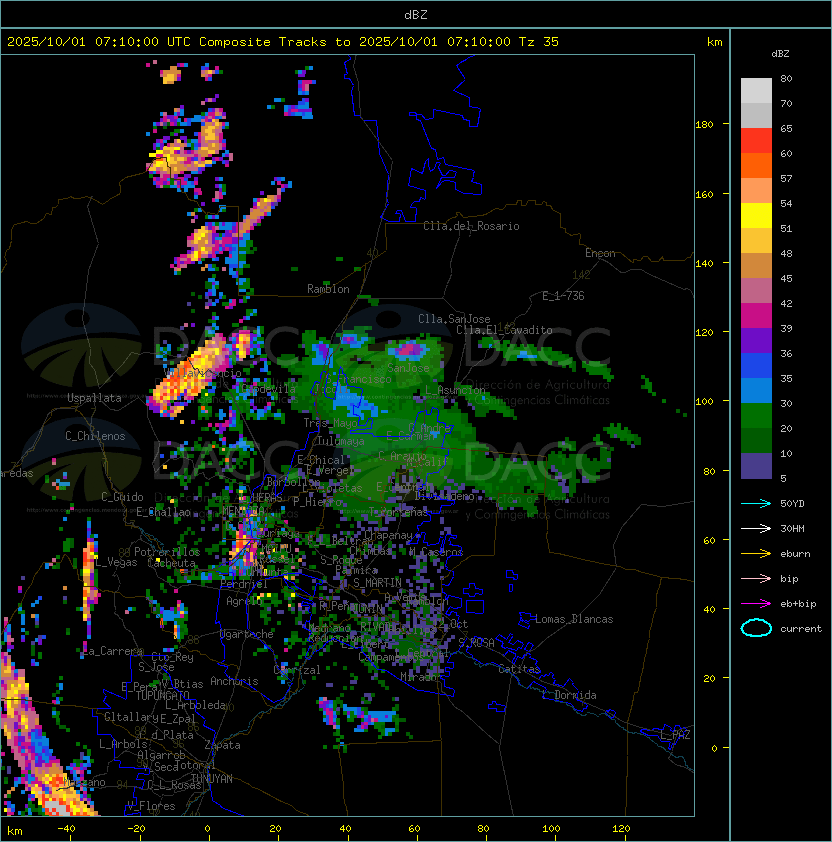The width and height of the screenshot is (832, 842).
Task: Click the 'L_Asuncion' place label
Action: point(455,390)
